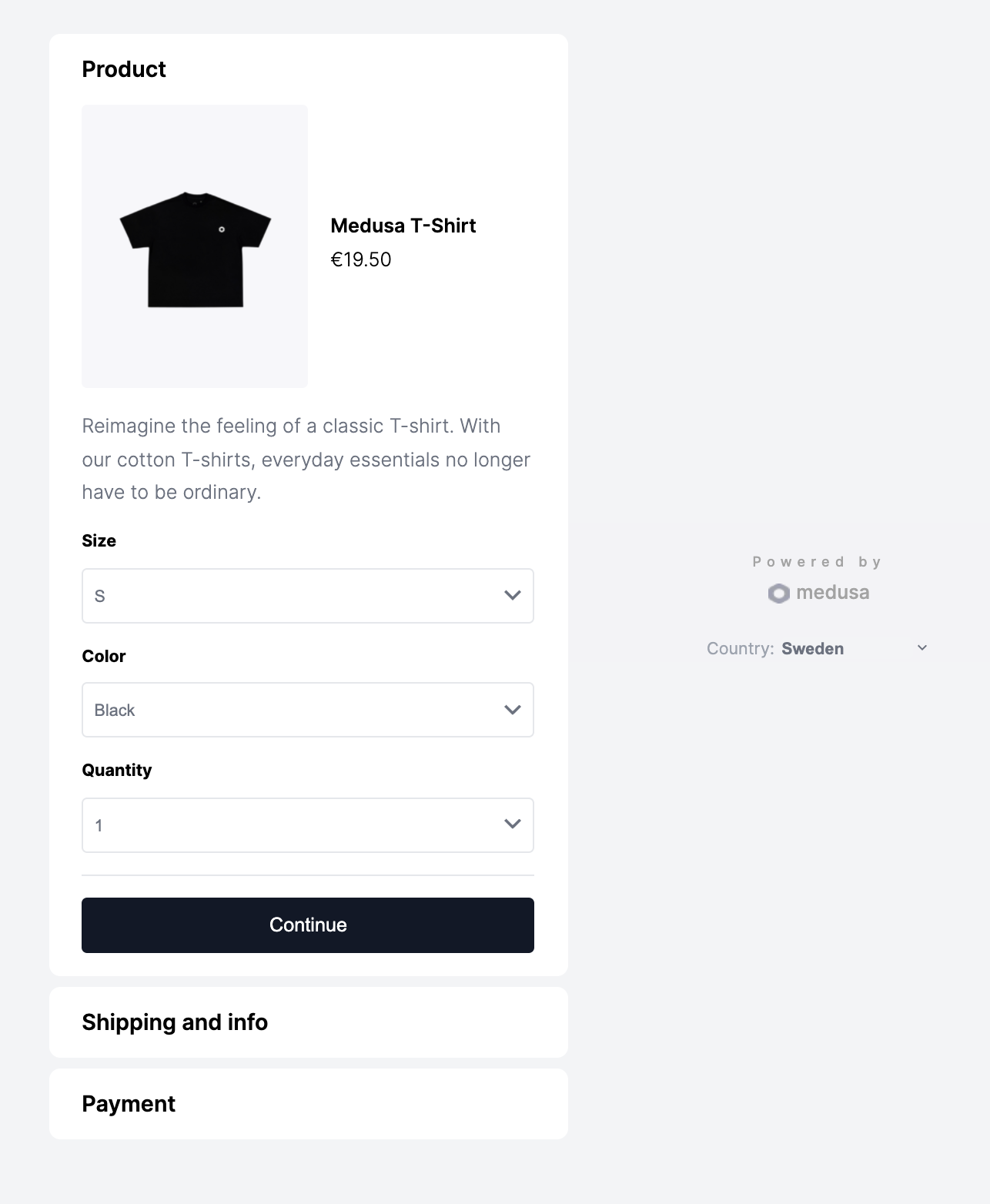The width and height of the screenshot is (990, 1204).
Task: Open the Size dropdown showing S
Action: [x=307, y=596]
